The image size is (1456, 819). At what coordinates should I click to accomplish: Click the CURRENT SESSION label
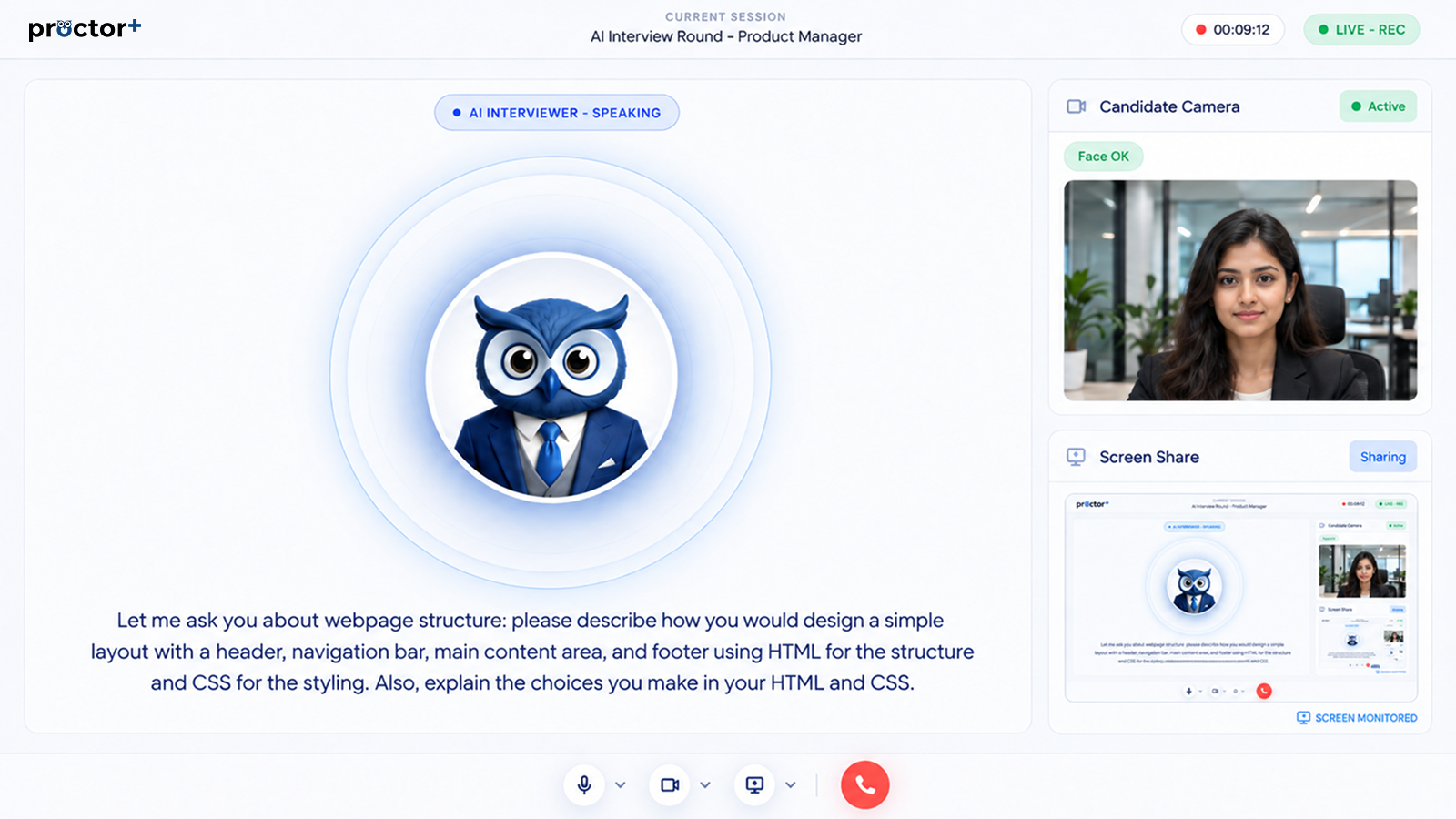click(x=725, y=16)
